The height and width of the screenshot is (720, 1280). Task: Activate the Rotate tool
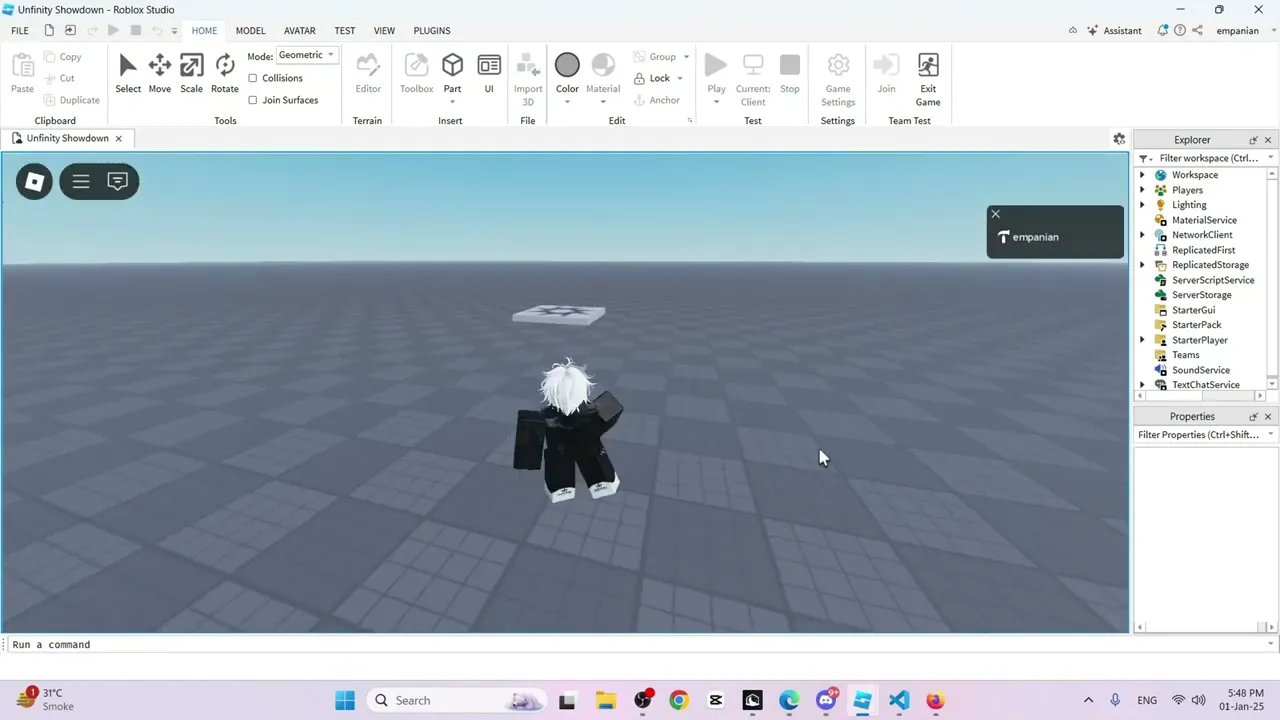point(225,74)
